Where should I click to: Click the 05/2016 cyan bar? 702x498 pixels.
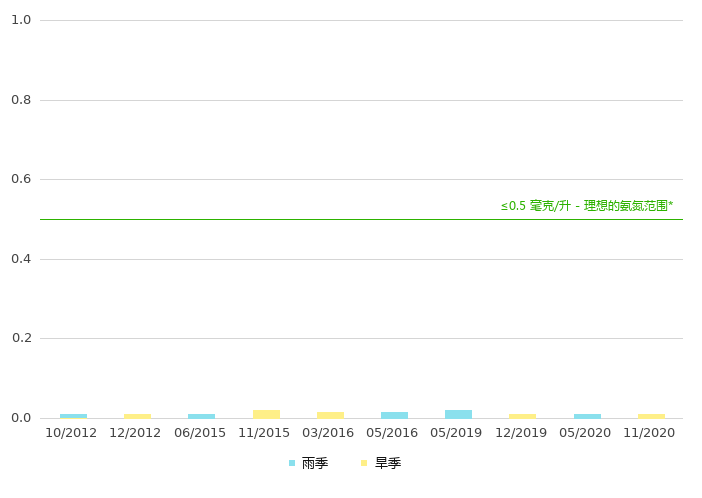[x=394, y=415]
